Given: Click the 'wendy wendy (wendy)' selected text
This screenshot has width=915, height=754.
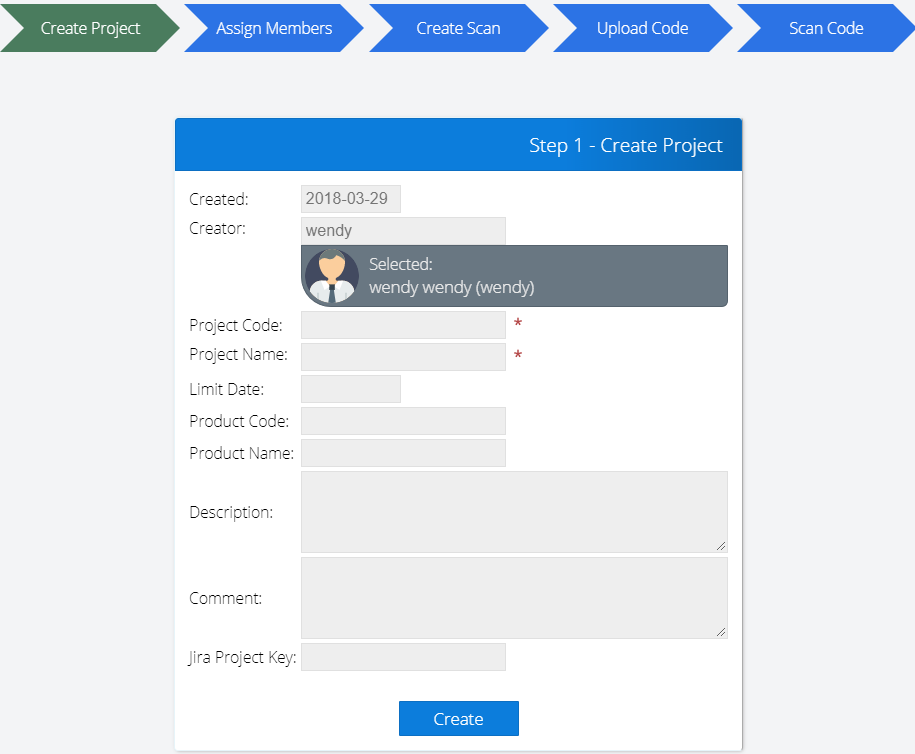Looking at the screenshot, I should tap(452, 288).
